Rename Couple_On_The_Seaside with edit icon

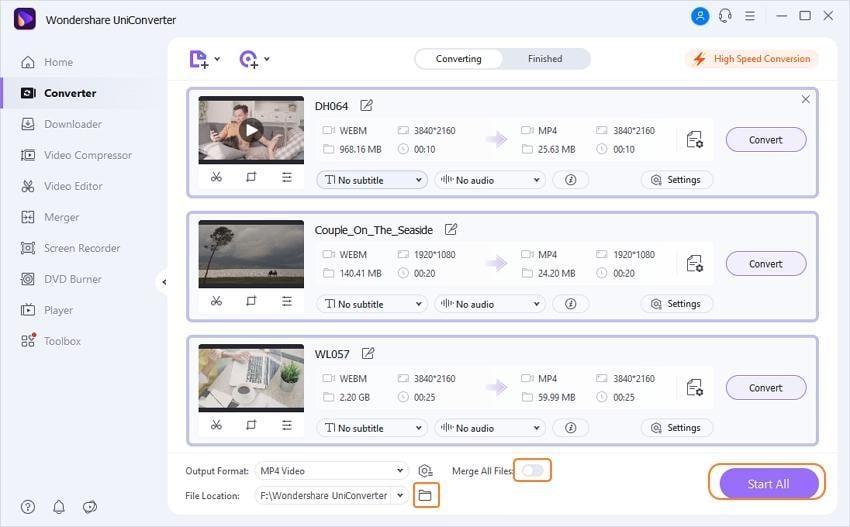[x=450, y=229]
